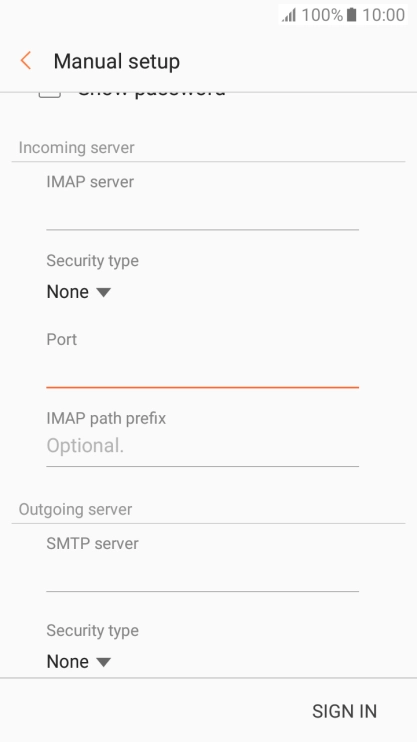Screen dimensions: 417x742
Task: Toggle the partially hidden Show password checkbox
Action: pos(50,94)
